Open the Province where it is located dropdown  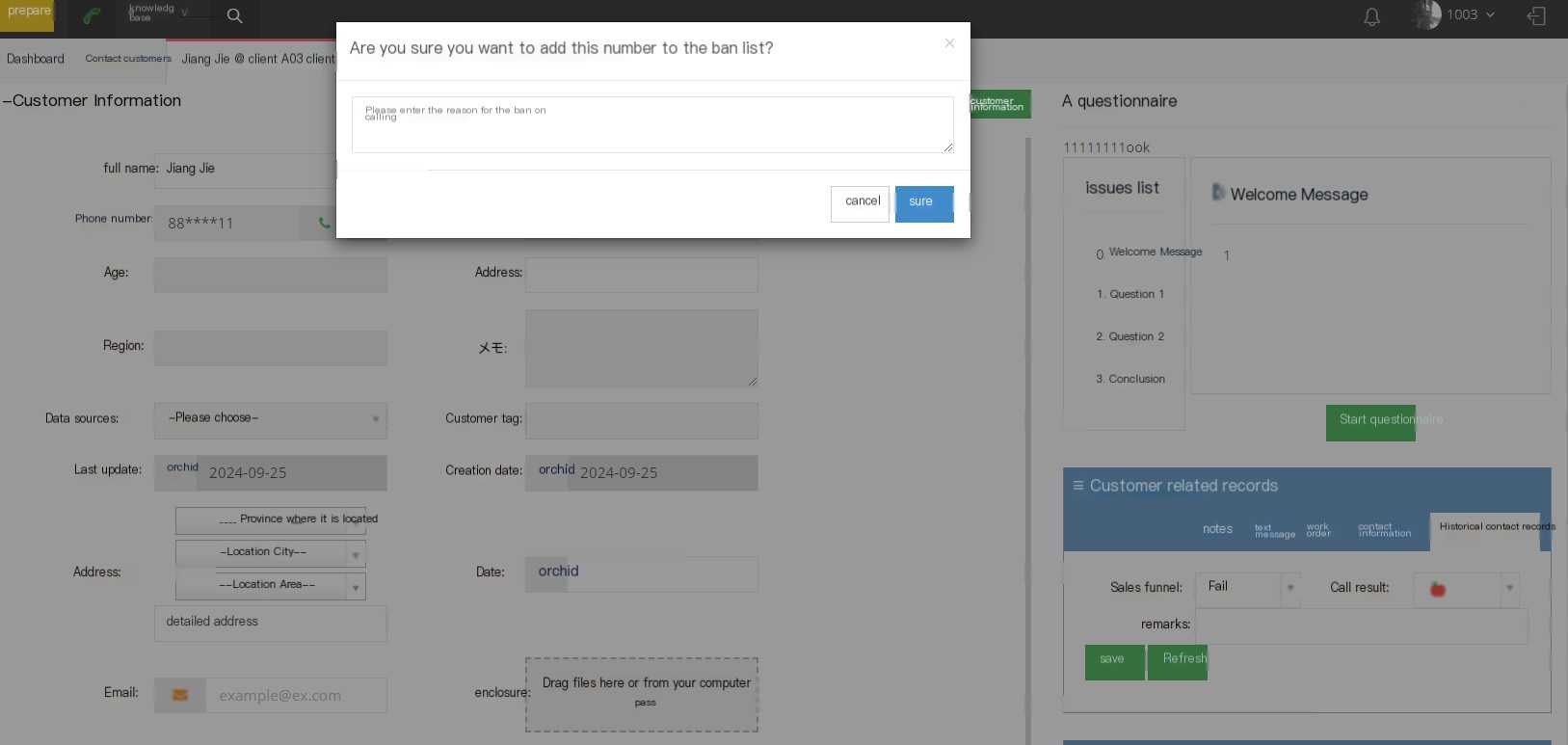tap(271, 519)
